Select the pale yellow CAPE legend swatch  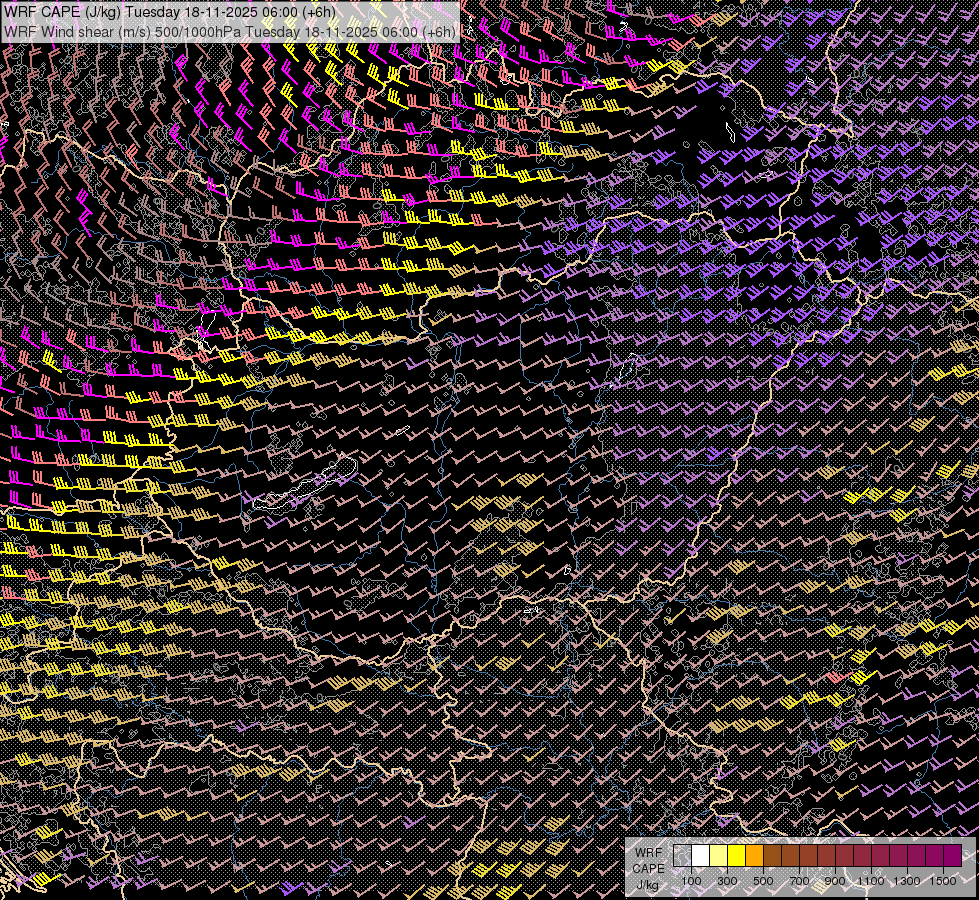(719, 856)
